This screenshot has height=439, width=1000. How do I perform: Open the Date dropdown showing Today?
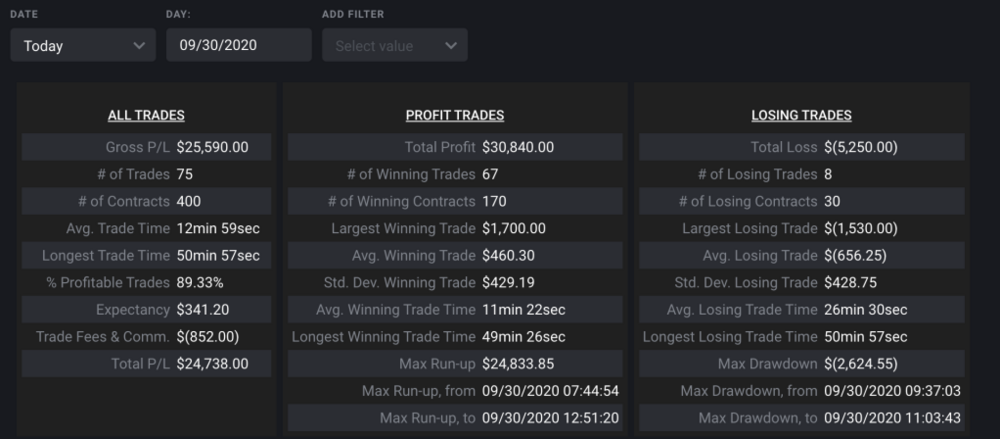click(82, 46)
